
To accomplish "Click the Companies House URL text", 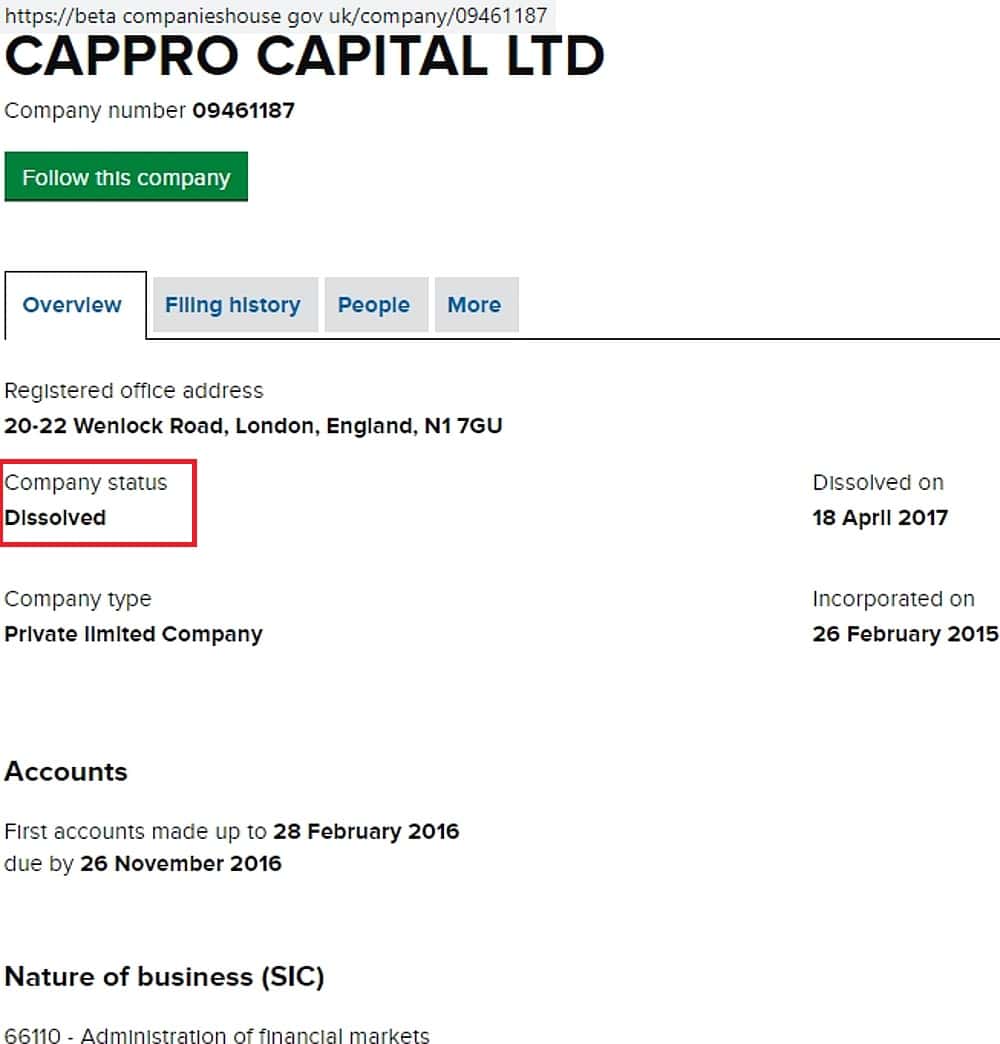I will (276, 16).
